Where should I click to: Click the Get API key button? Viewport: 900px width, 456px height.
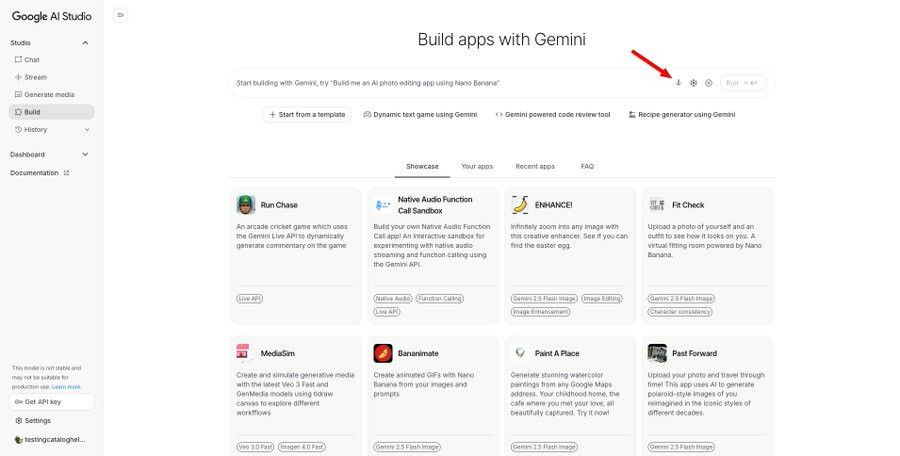tap(52, 402)
